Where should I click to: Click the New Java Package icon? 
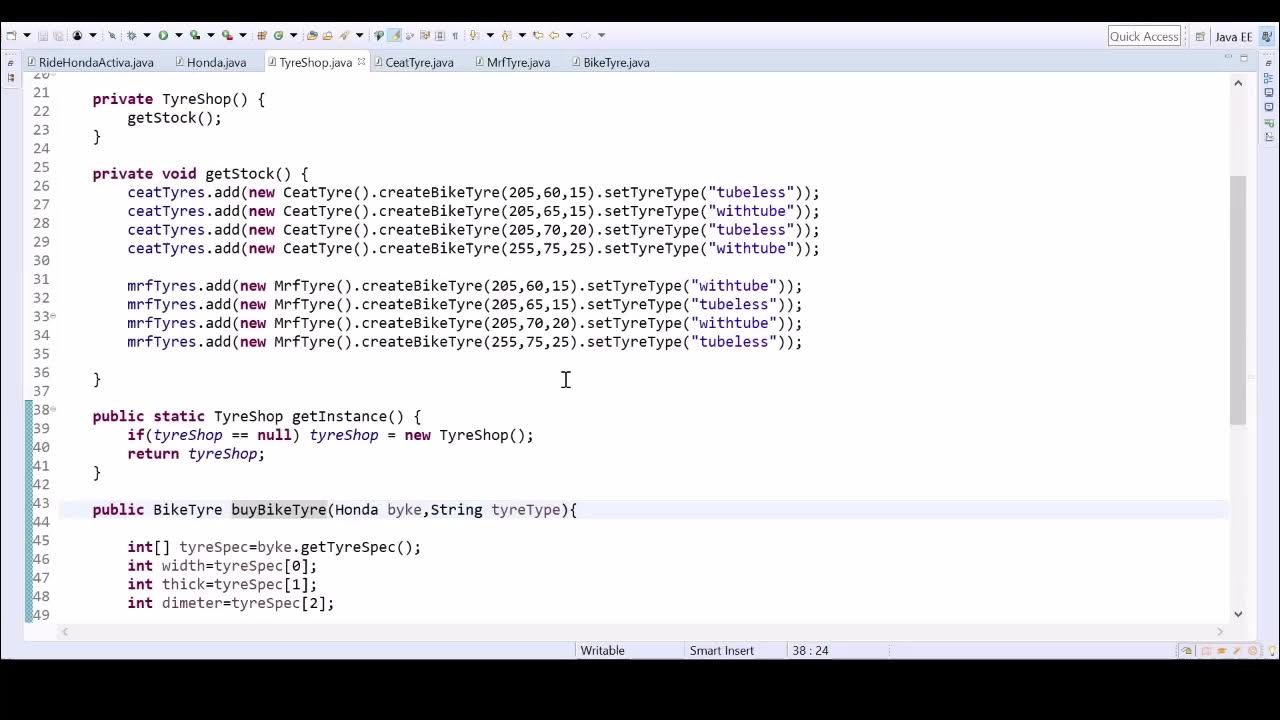(261, 35)
